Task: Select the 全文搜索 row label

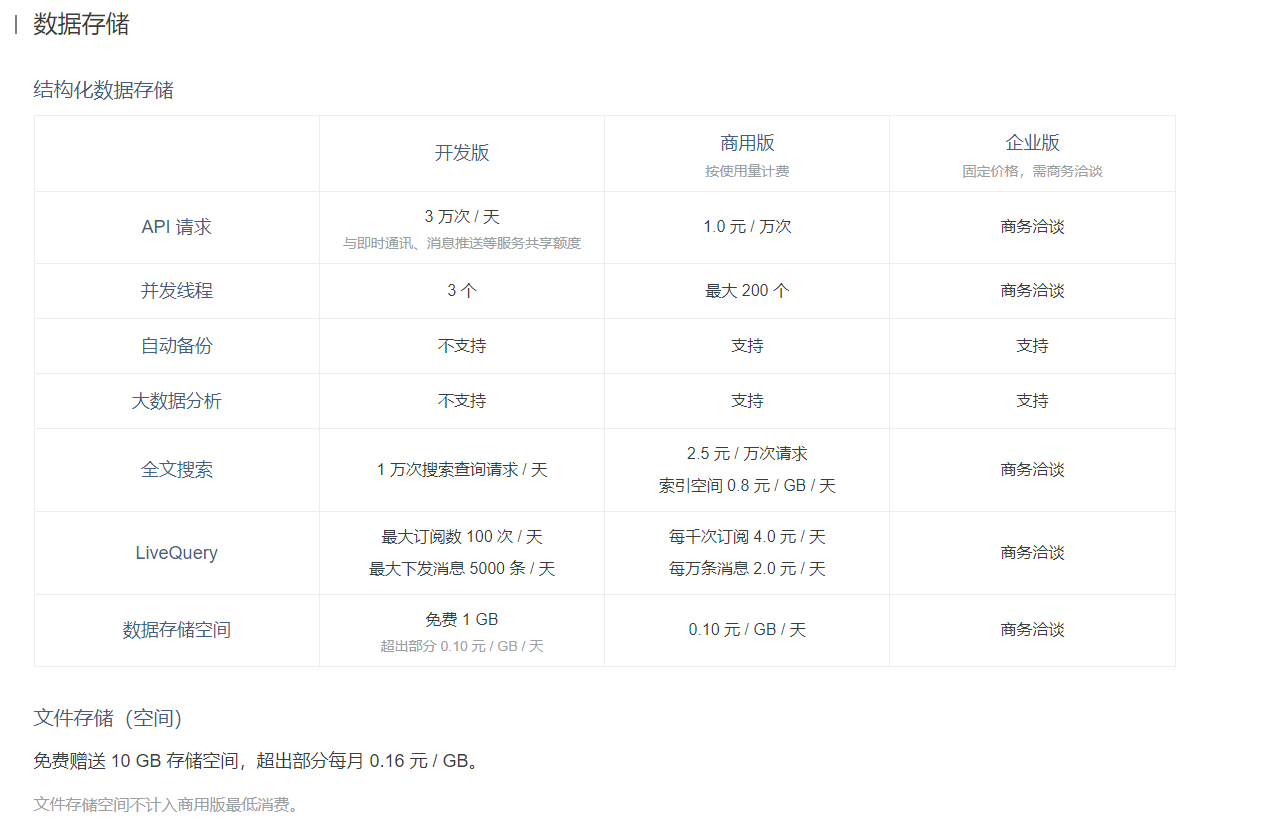Action: click(x=176, y=469)
